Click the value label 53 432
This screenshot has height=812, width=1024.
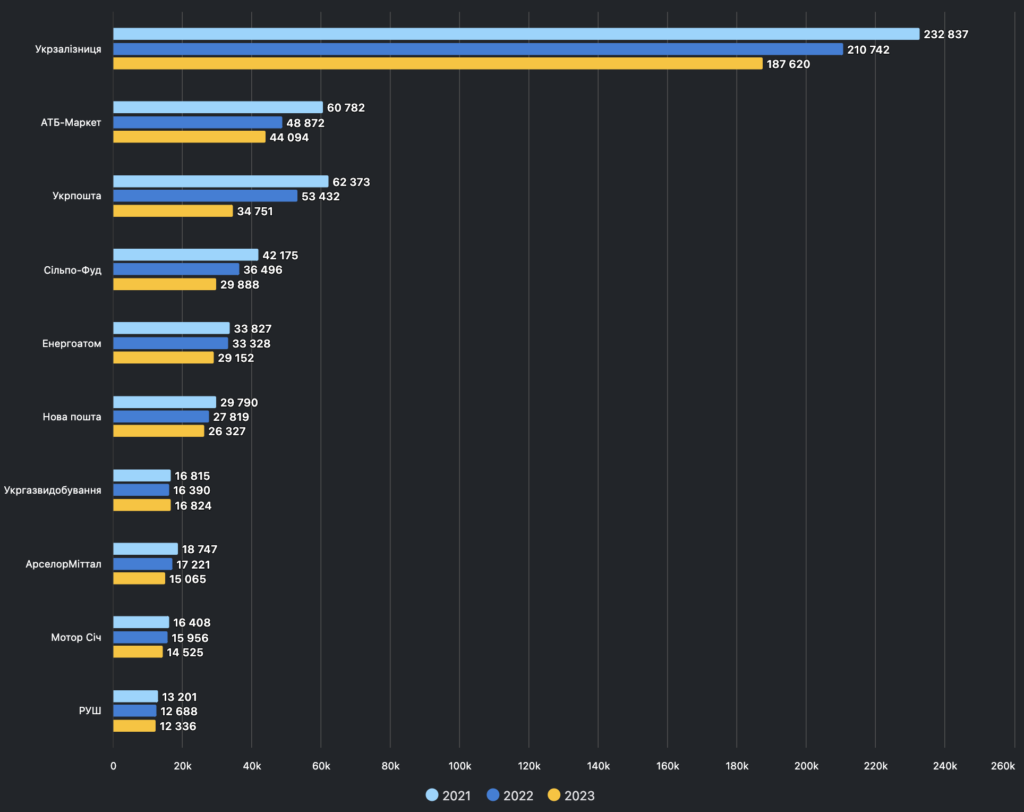pyautogui.click(x=321, y=196)
